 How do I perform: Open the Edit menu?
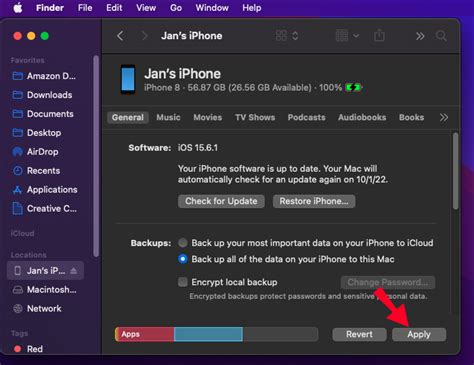(x=114, y=8)
